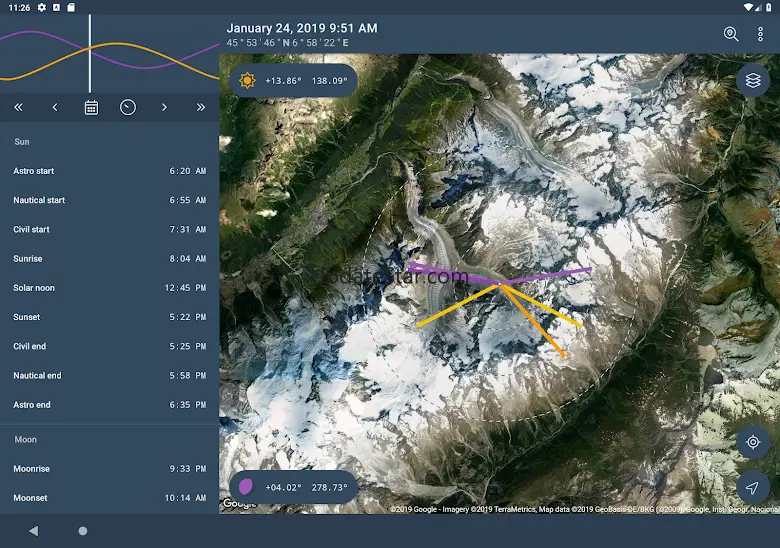Tap the battery status icon
Screen dimensions: 780x548
point(769,7)
